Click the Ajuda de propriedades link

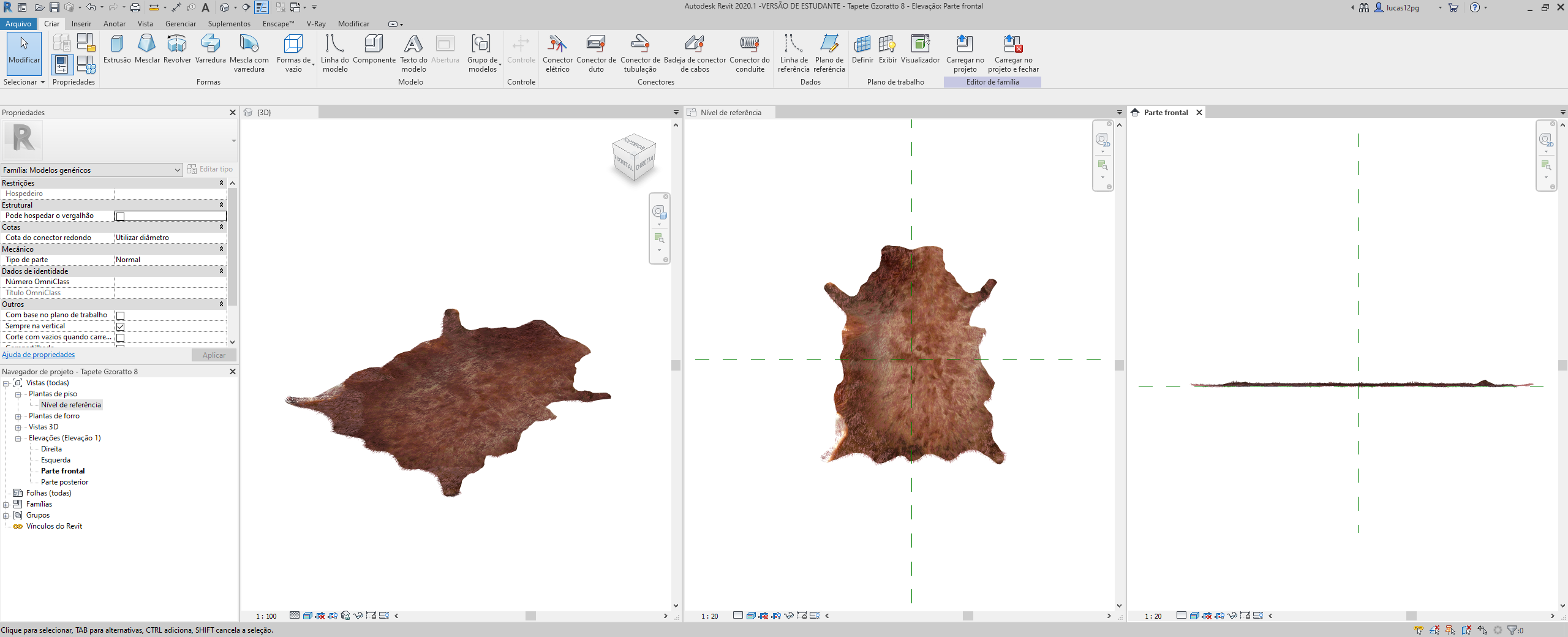pyautogui.click(x=38, y=355)
